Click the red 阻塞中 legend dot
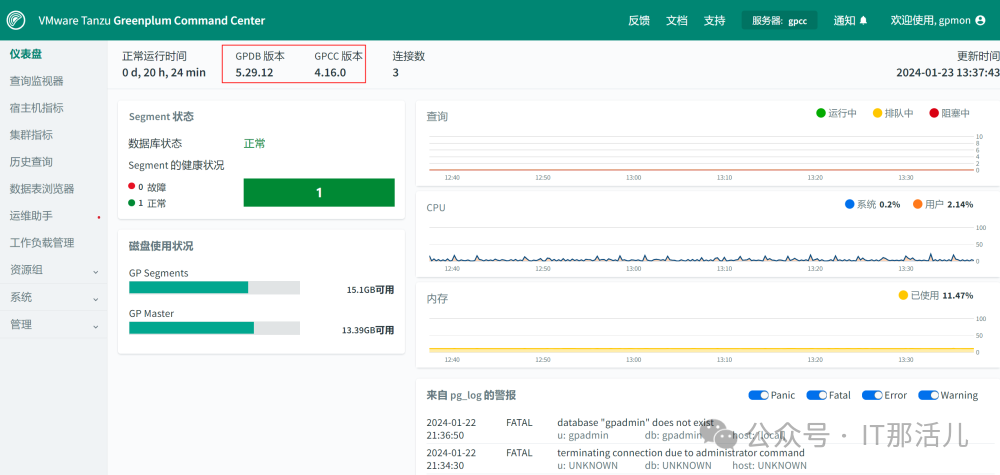The image size is (1000, 475). [934, 113]
